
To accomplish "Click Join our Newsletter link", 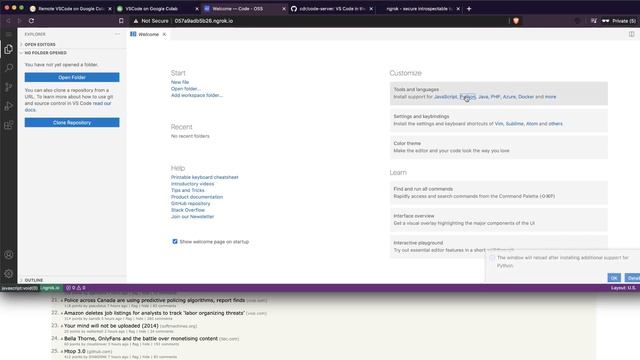I will [x=192, y=216].
